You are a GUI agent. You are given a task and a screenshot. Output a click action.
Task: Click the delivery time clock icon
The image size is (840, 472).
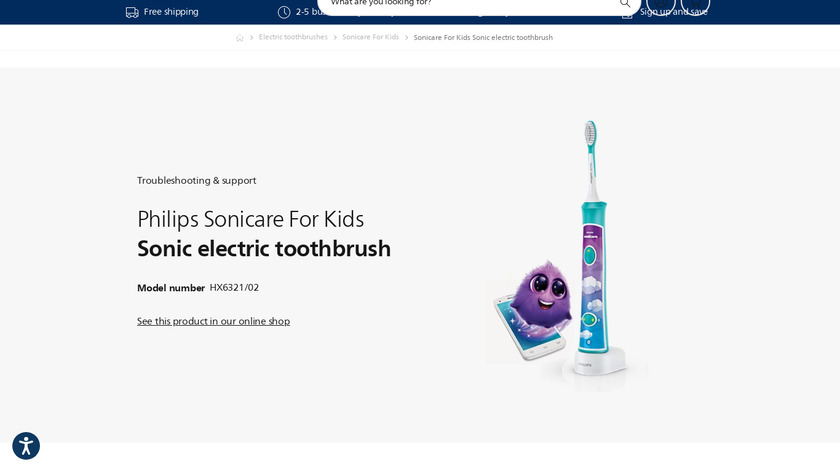pos(284,12)
